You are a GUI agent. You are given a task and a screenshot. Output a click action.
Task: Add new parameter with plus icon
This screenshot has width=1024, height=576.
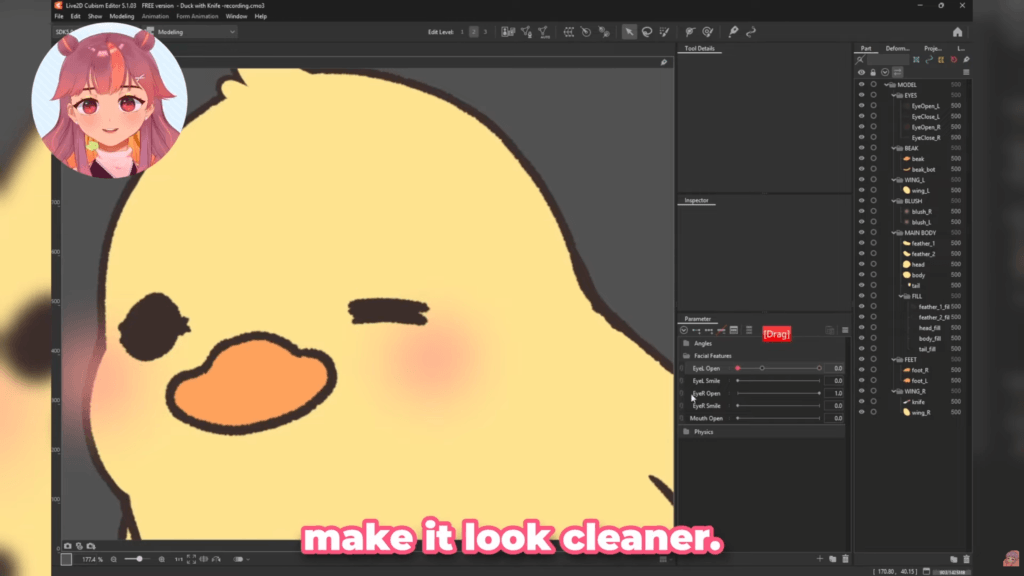coord(820,559)
